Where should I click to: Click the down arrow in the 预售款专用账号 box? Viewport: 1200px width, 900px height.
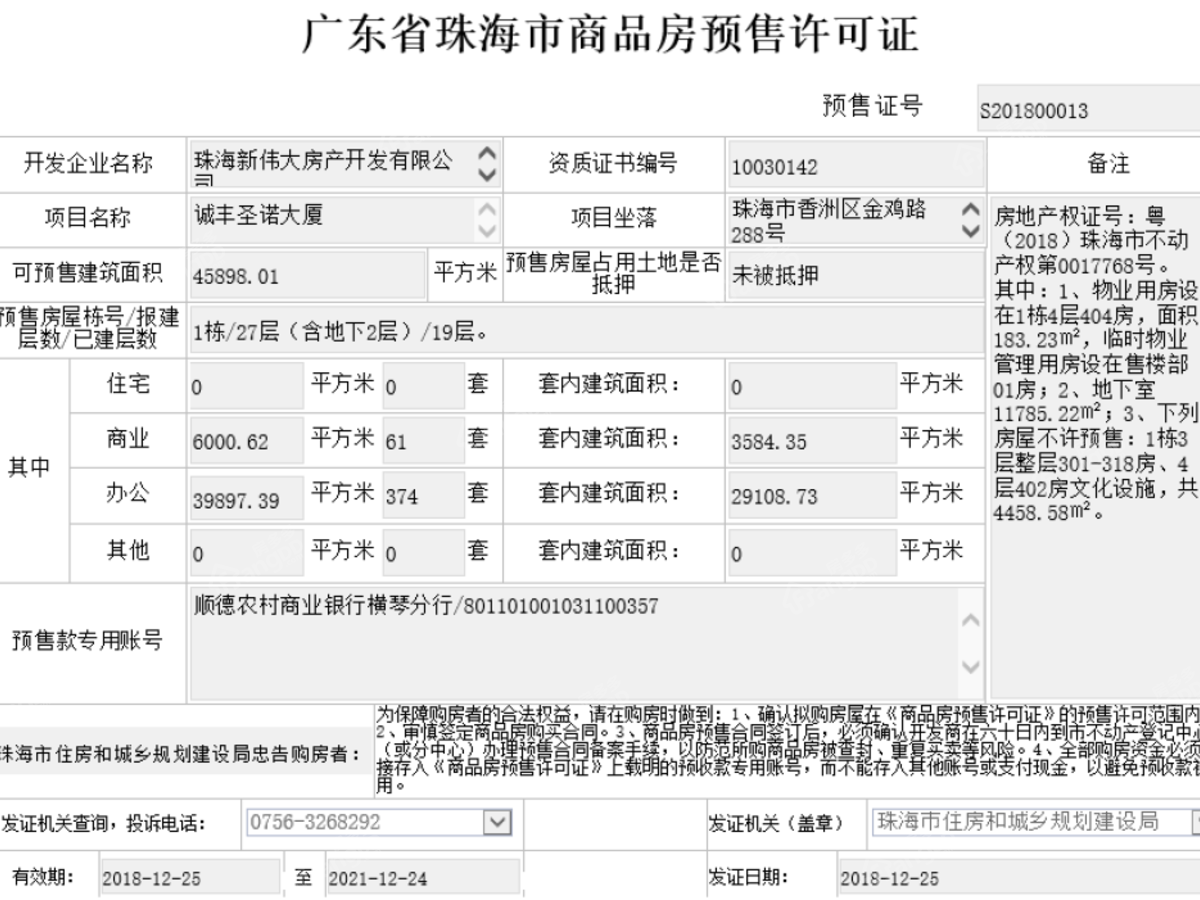click(x=970, y=665)
